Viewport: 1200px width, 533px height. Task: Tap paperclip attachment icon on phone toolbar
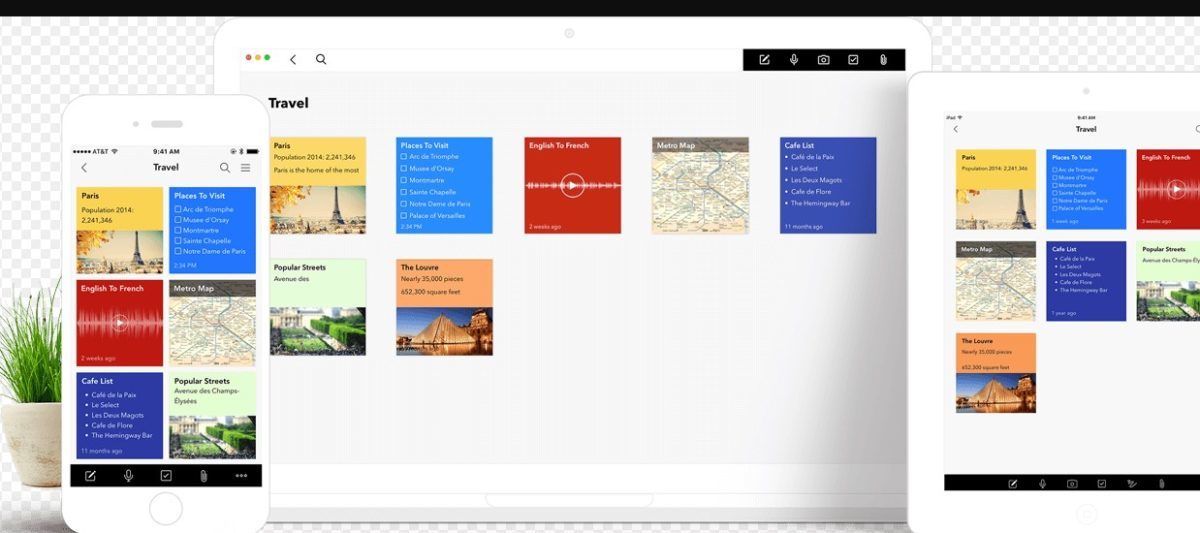[x=203, y=476]
